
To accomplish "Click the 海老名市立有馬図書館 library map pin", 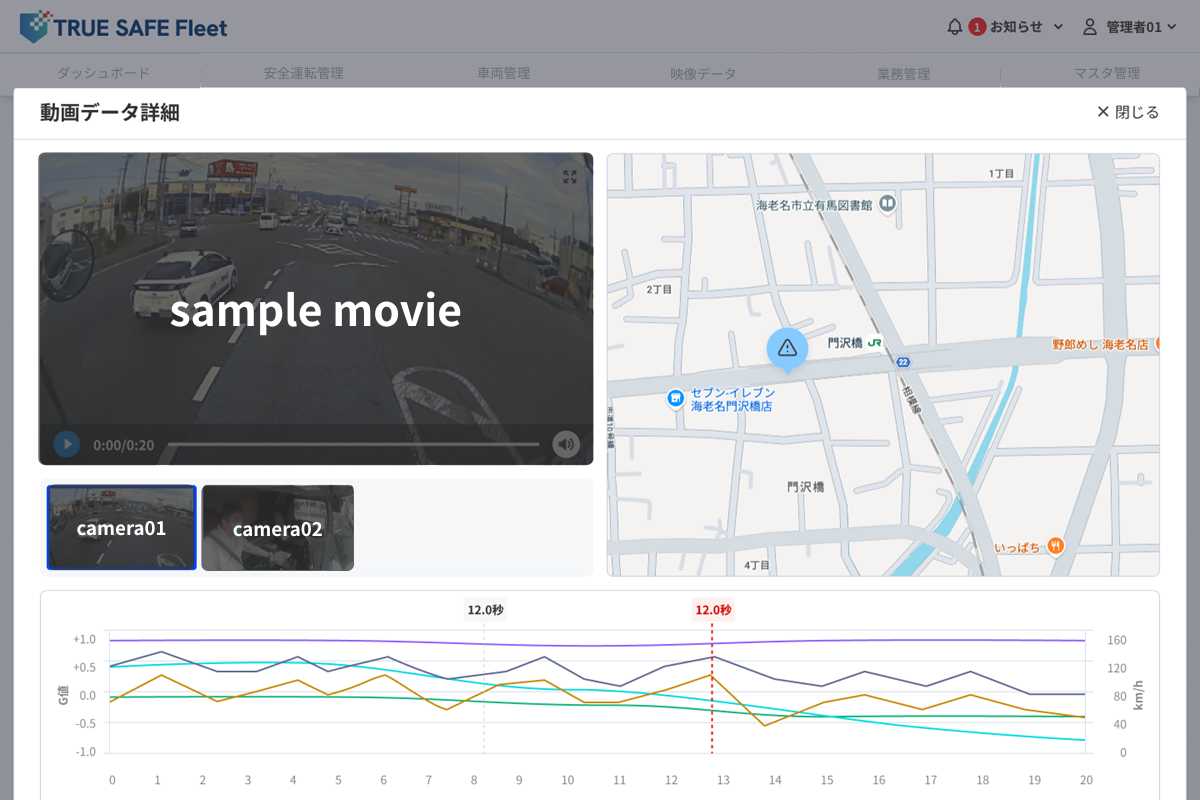I will (886, 204).
